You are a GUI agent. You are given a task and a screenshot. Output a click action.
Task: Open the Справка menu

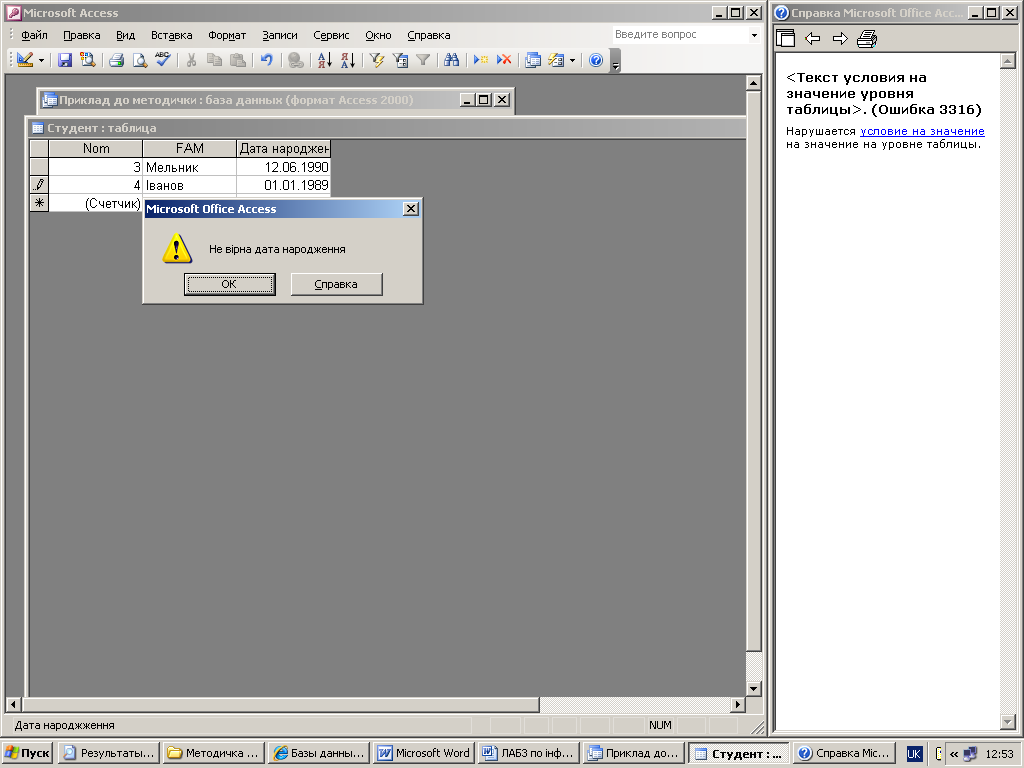pyautogui.click(x=428, y=35)
